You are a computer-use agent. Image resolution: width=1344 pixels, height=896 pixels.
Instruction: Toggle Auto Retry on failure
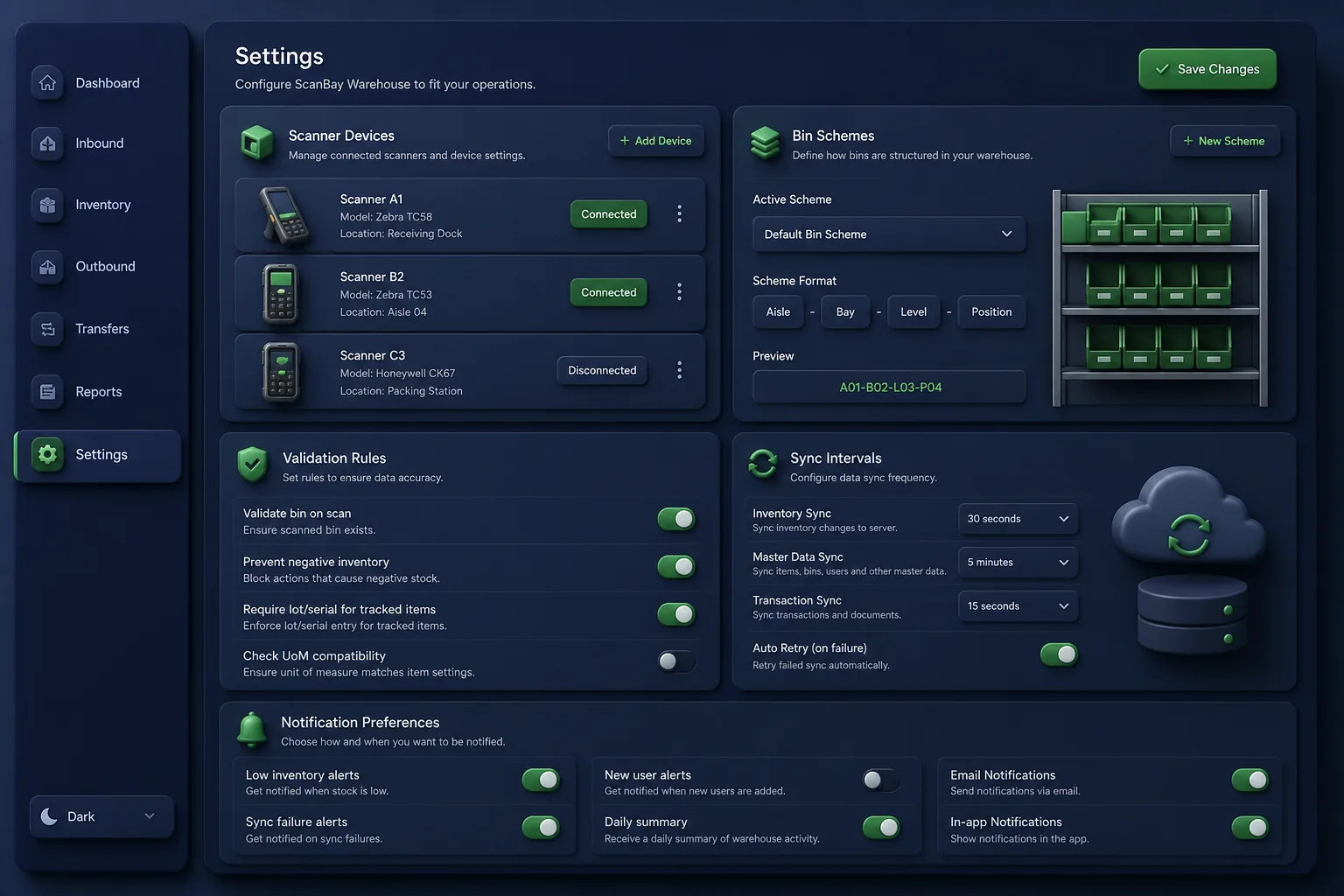click(x=1059, y=654)
